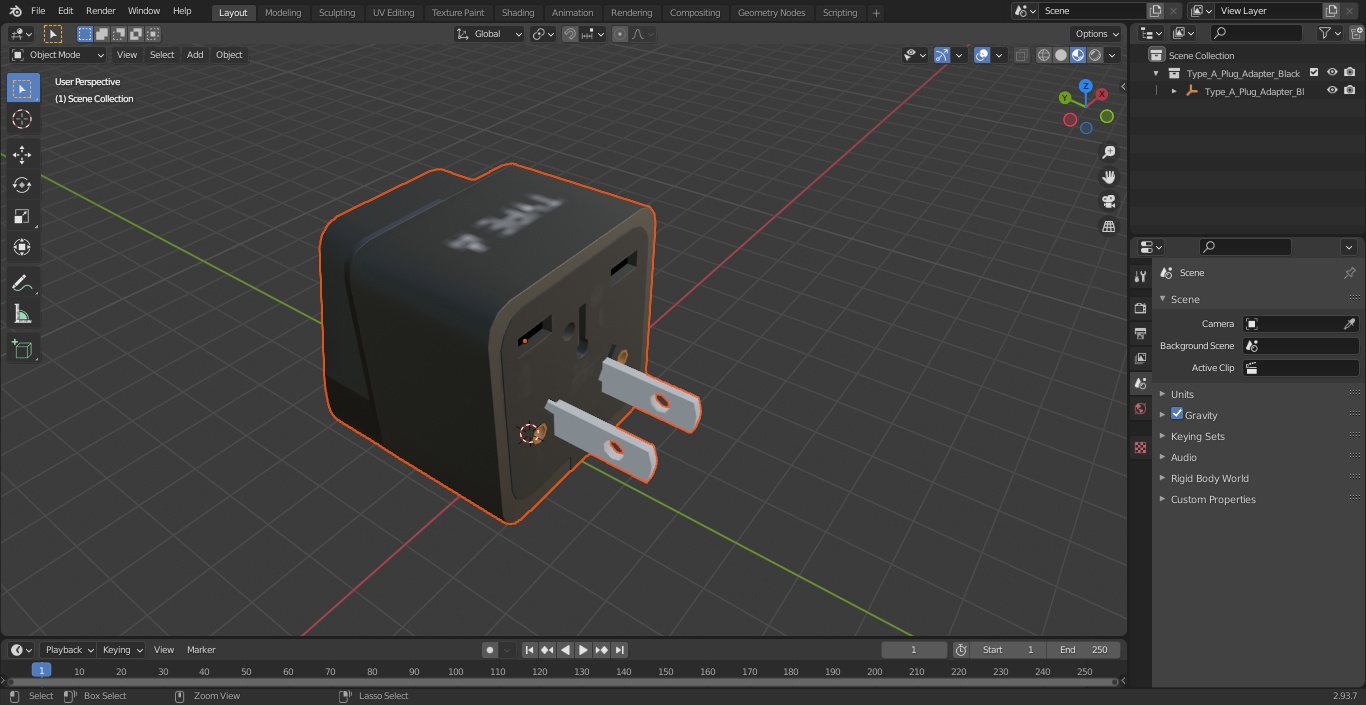Click the outliner search field

coord(1256,34)
